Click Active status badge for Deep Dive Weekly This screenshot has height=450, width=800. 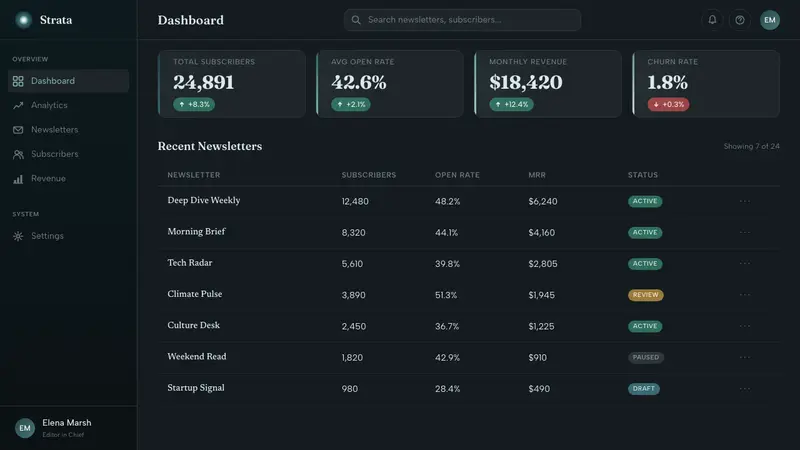point(645,201)
